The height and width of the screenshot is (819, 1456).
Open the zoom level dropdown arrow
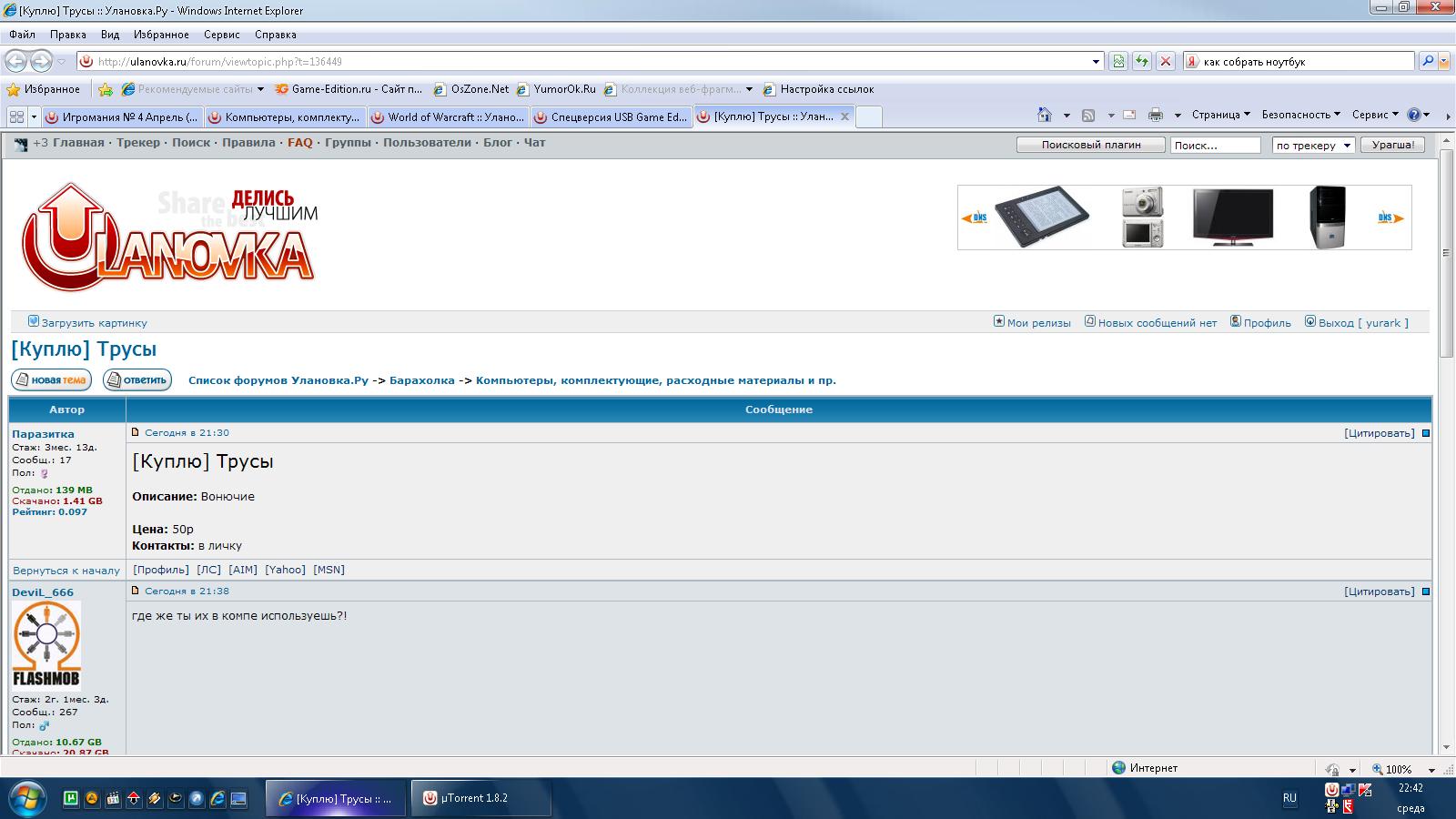pyautogui.click(x=1432, y=770)
